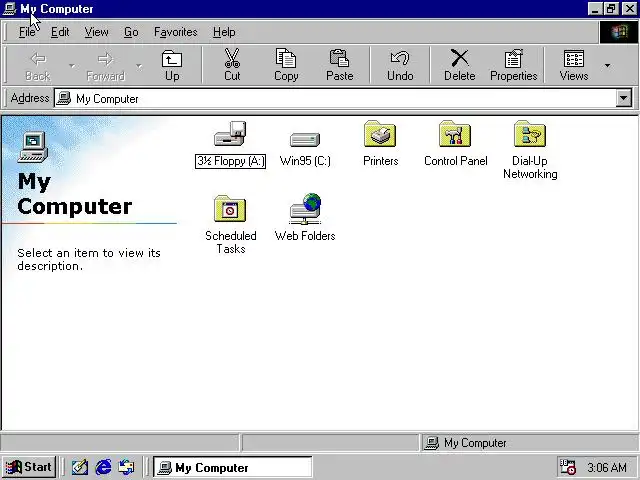Viewport: 640px width, 480px height.
Task: Open the Help menu
Action: [224, 32]
